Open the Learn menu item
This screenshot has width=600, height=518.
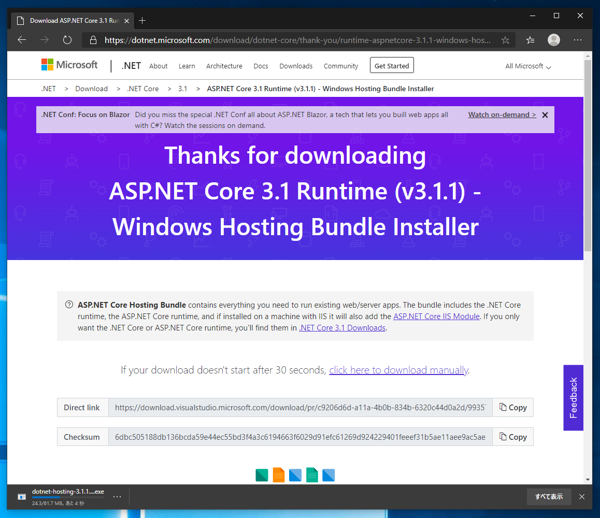(x=187, y=66)
